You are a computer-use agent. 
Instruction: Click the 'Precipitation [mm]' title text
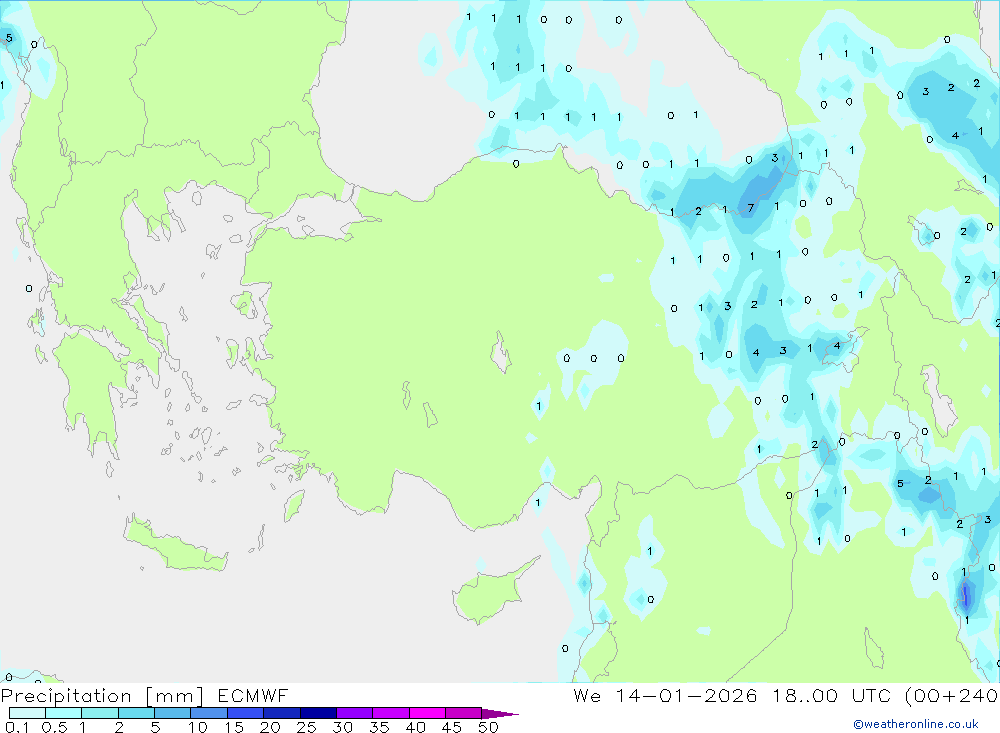[x=102, y=696]
